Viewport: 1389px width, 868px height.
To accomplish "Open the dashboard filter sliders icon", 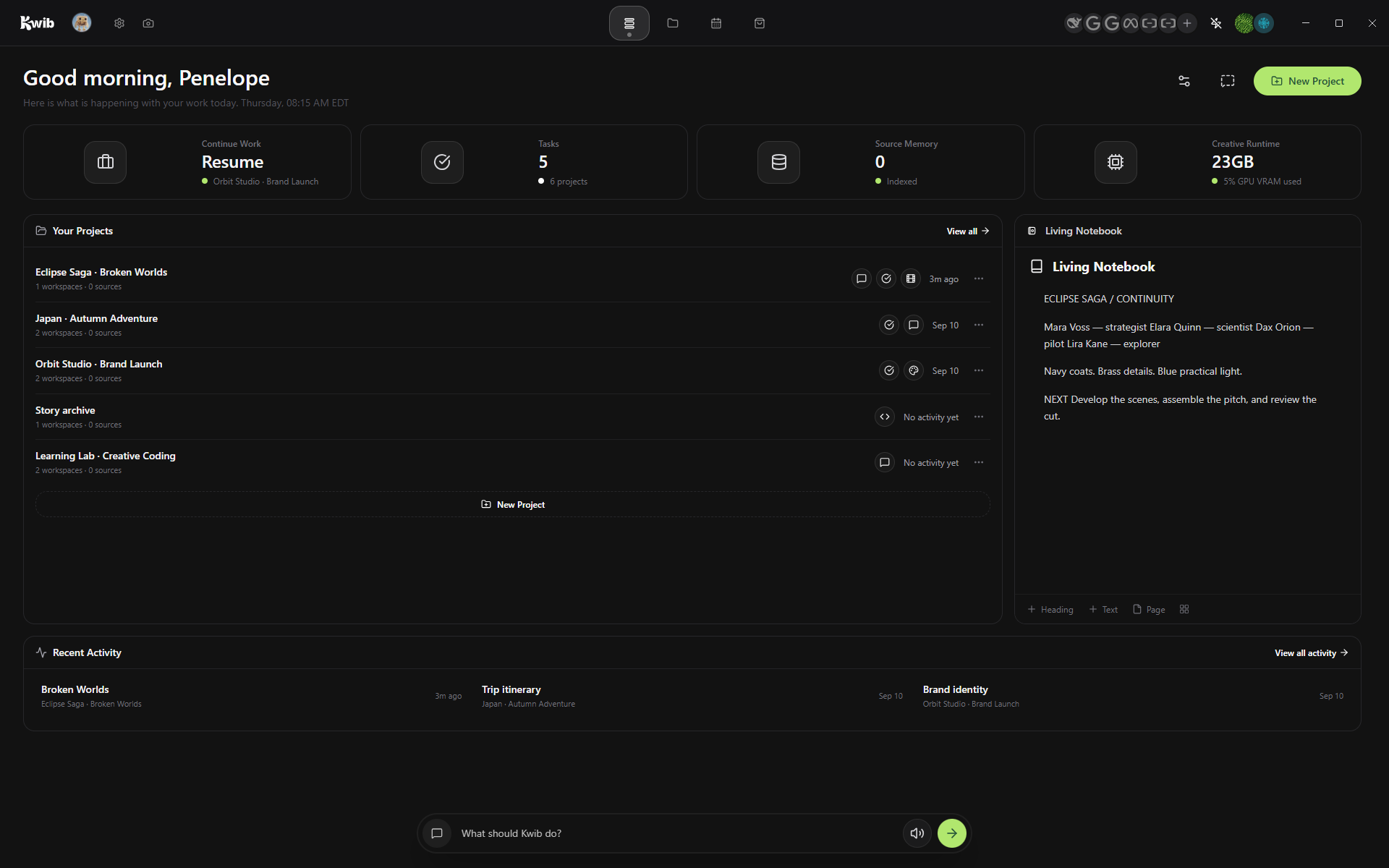I will (1184, 81).
